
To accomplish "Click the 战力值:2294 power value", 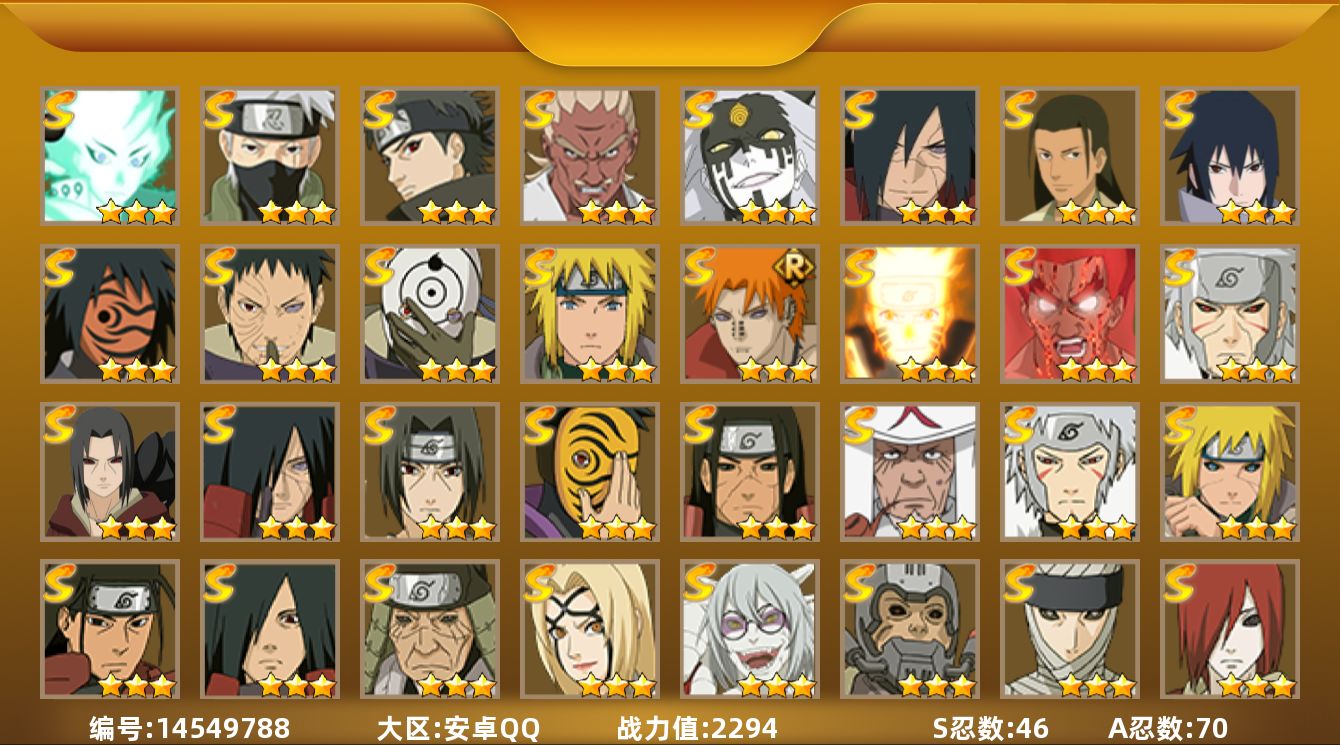I will 697,728.
